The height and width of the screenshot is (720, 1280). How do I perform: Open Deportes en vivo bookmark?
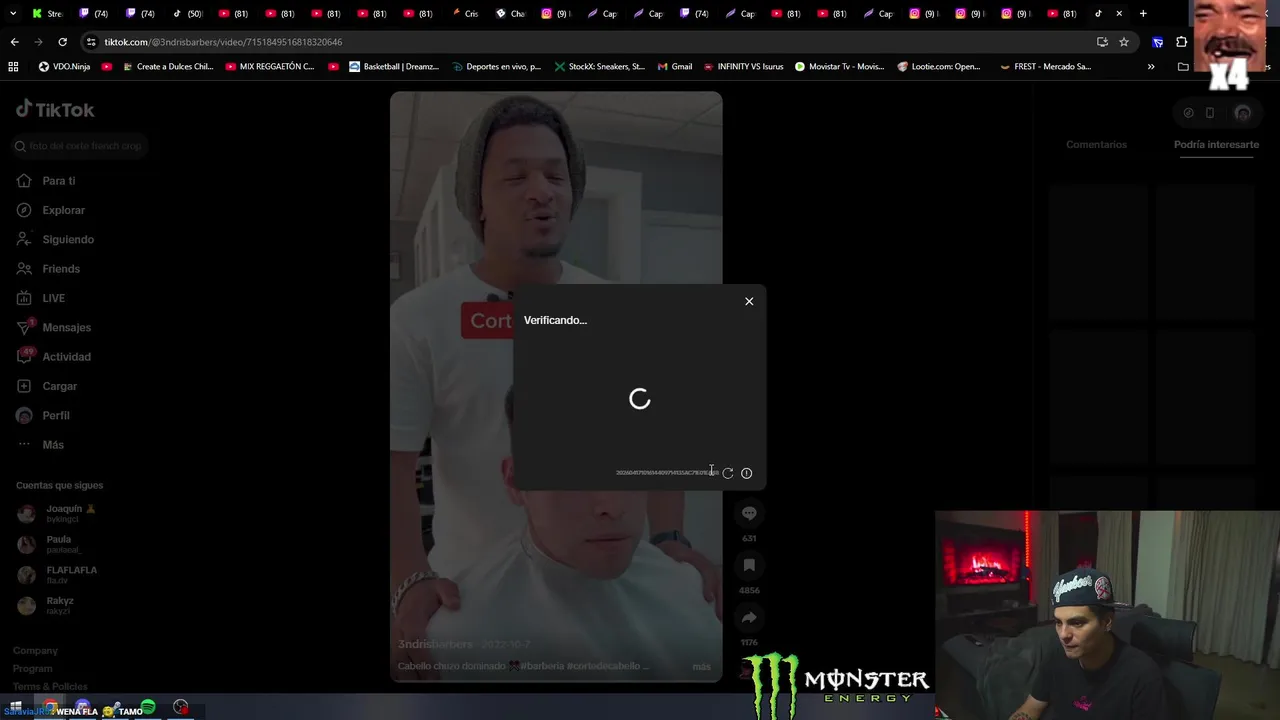click(x=495, y=67)
